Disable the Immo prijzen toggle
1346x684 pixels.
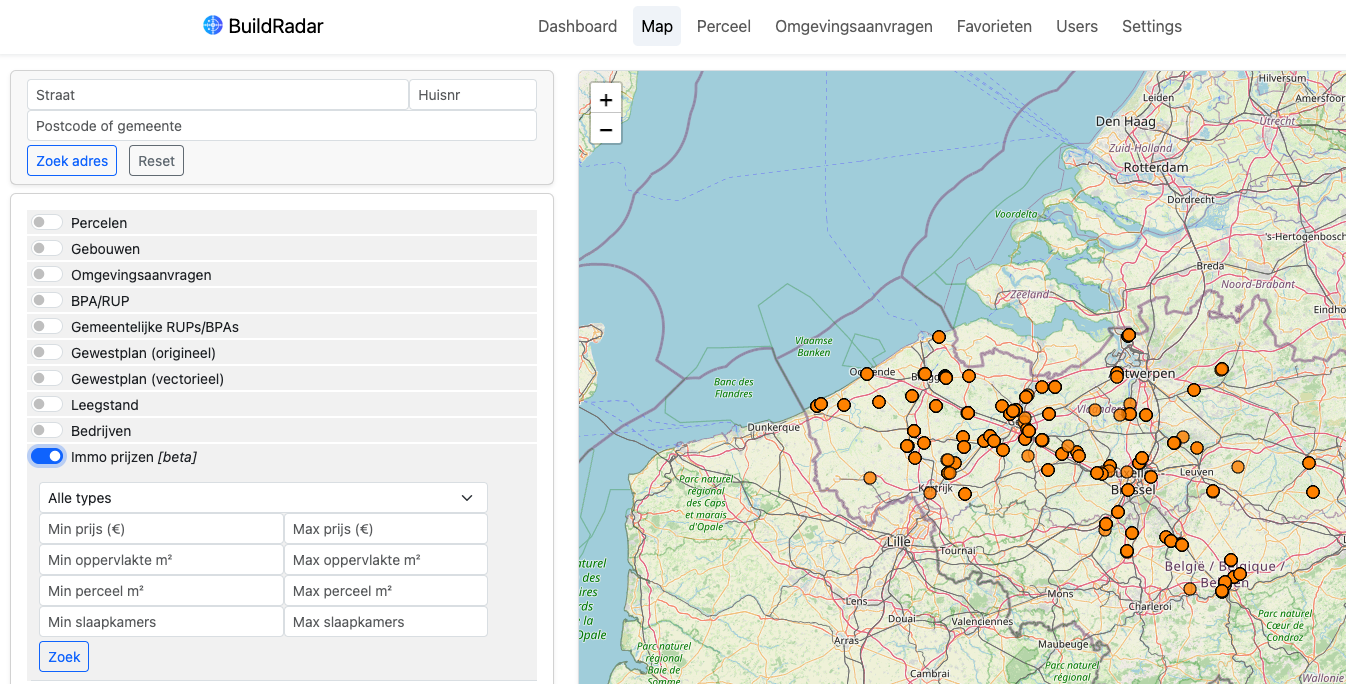(x=47, y=457)
